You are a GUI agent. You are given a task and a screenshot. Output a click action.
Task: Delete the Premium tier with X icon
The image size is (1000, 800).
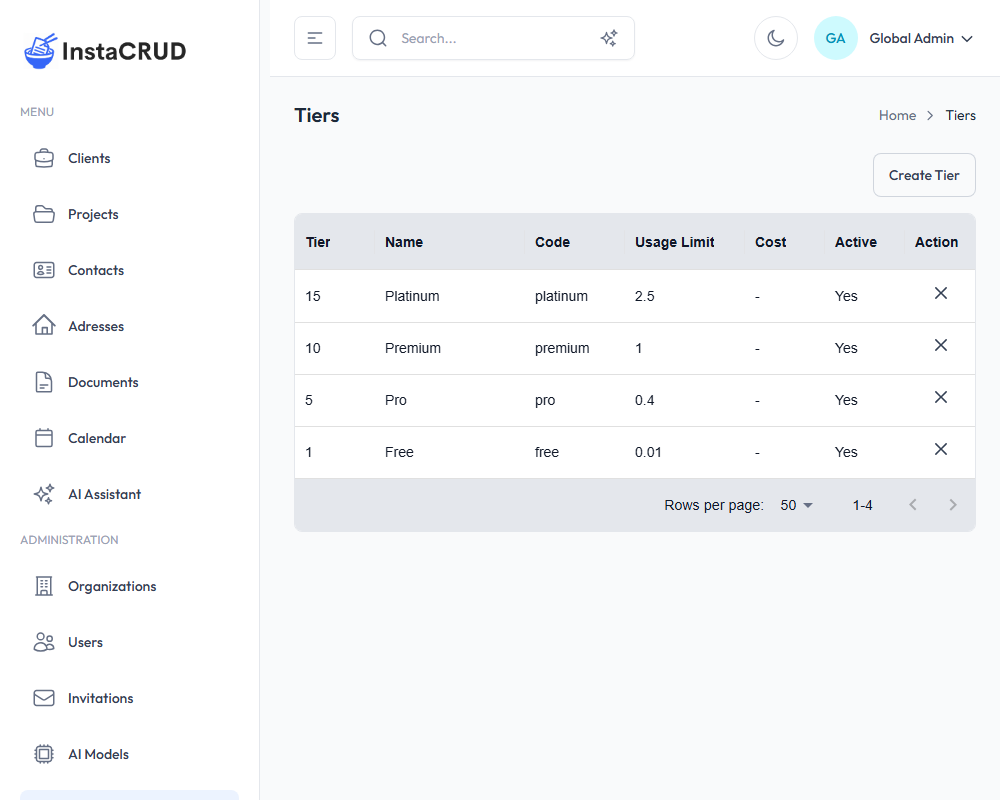pyautogui.click(x=940, y=346)
